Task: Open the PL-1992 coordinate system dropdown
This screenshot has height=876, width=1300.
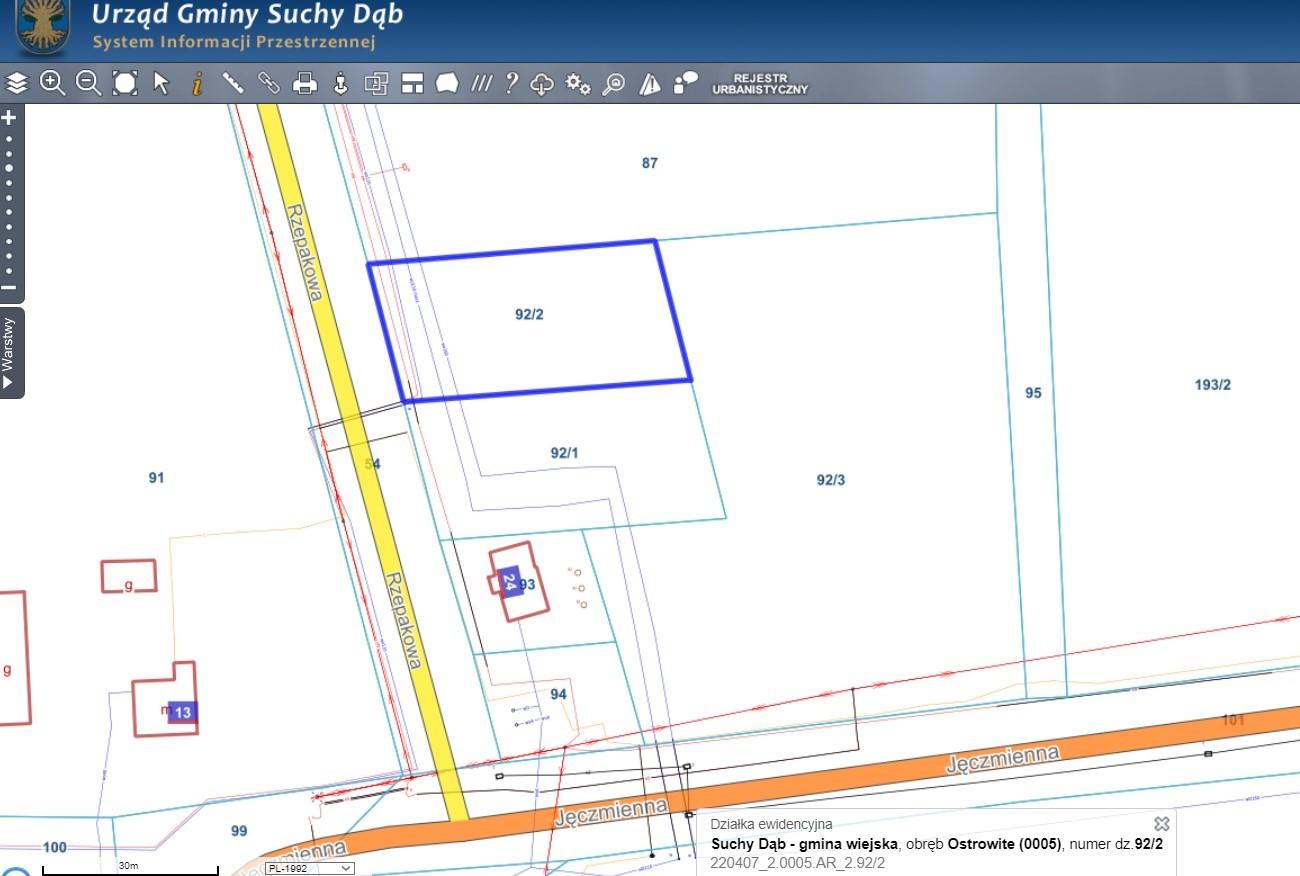Action: tap(309, 868)
